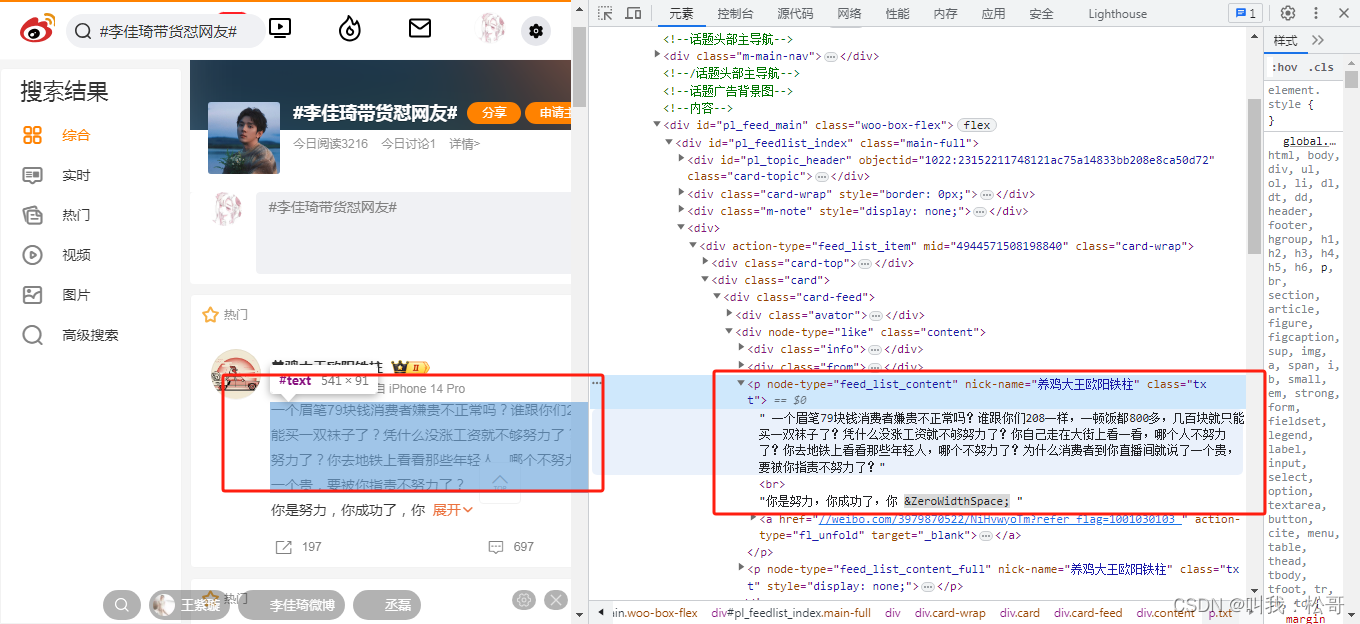The height and width of the screenshot is (624, 1360).
Task: Expand the feed_list_content_full p node
Action: click(742, 569)
